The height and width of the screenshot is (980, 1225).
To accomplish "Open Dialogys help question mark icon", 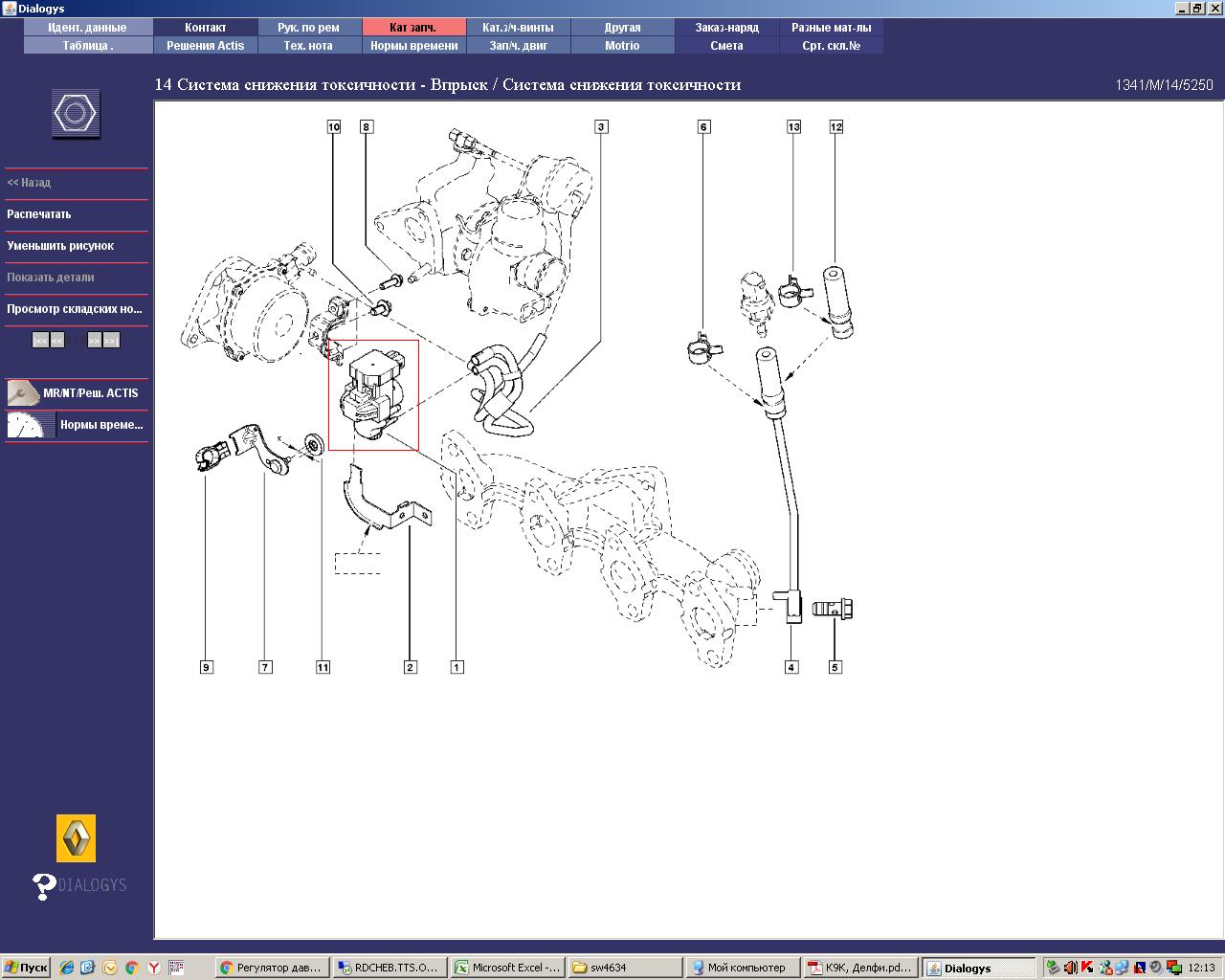I will tap(44, 886).
